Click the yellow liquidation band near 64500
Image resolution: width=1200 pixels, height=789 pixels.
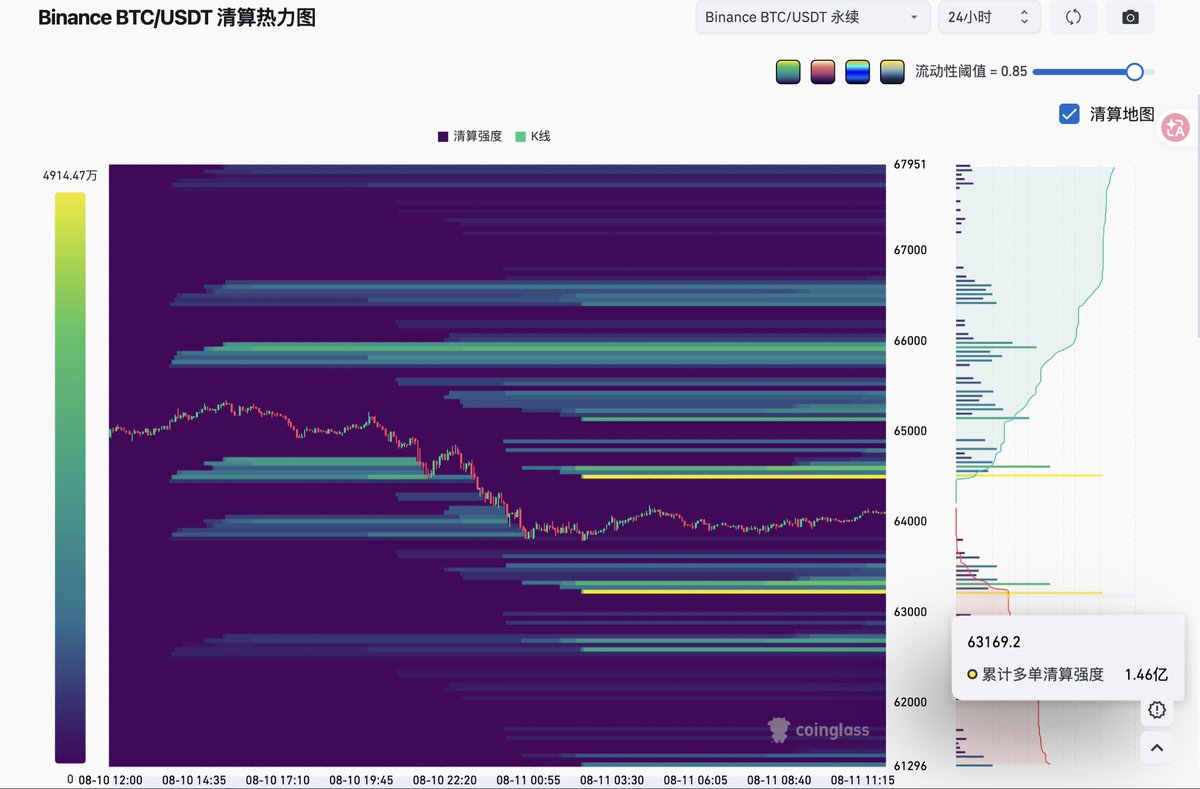click(733, 476)
